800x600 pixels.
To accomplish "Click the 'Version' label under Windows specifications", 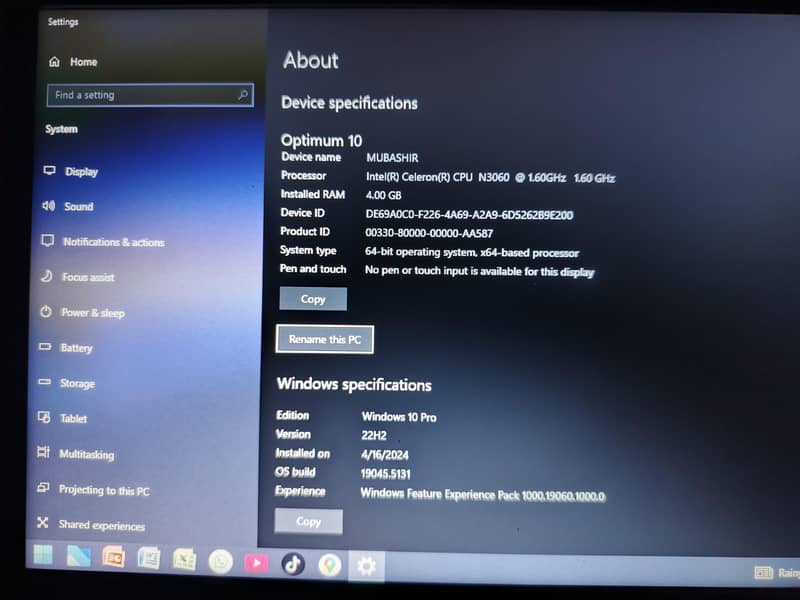I will (x=293, y=434).
